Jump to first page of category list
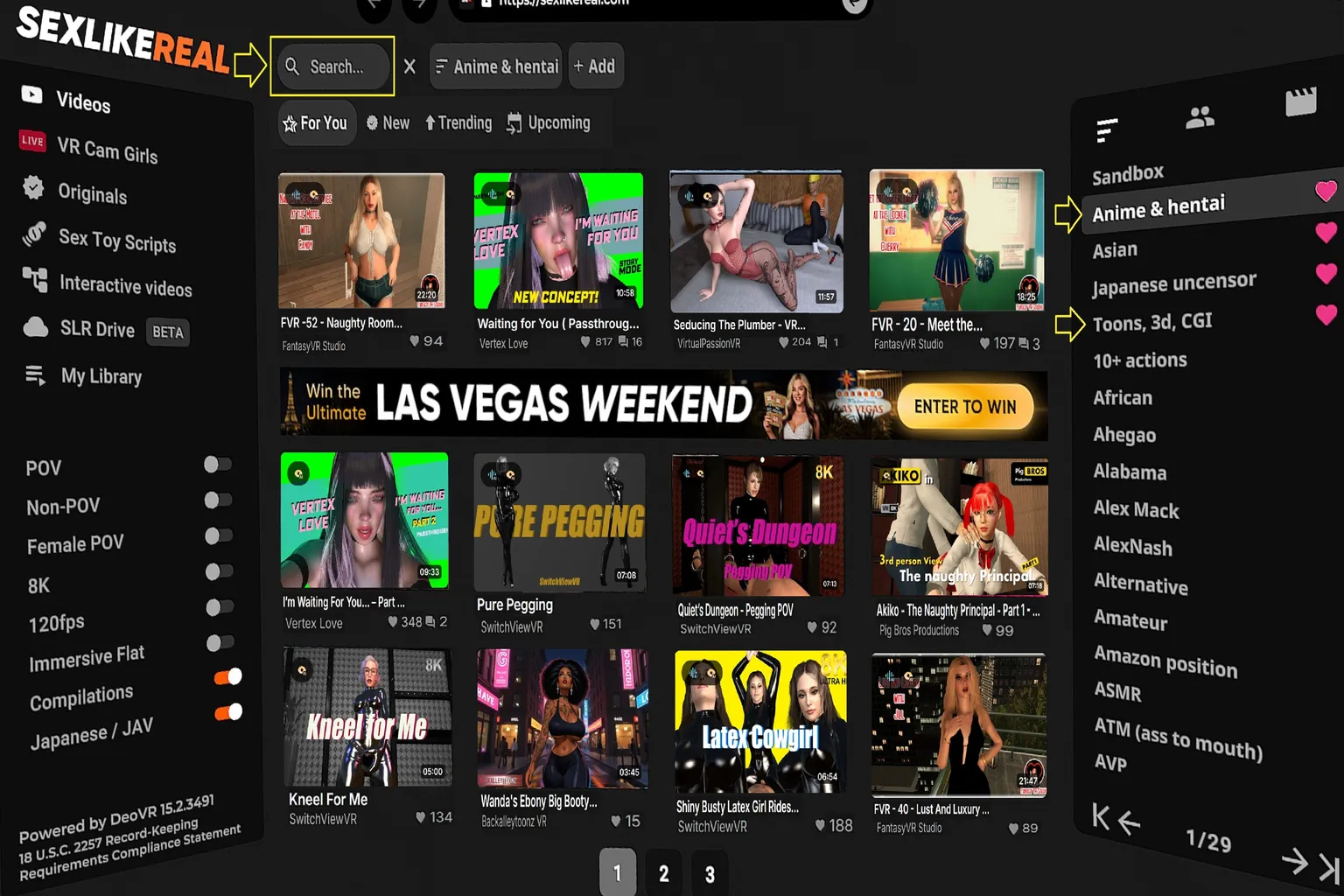 tap(1101, 817)
